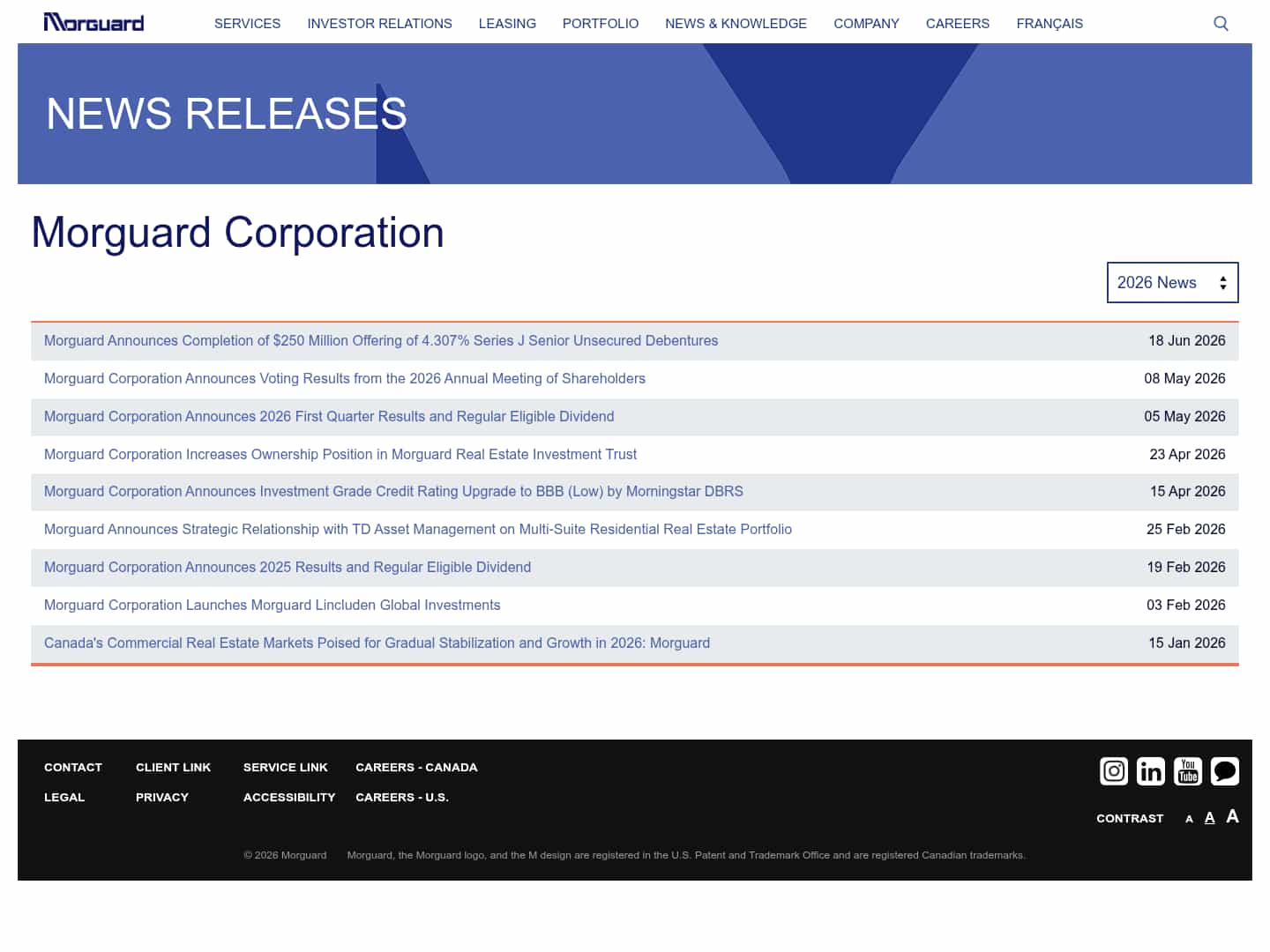1270x952 pixels.
Task: Open the Investor Relations menu
Action: (x=379, y=24)
